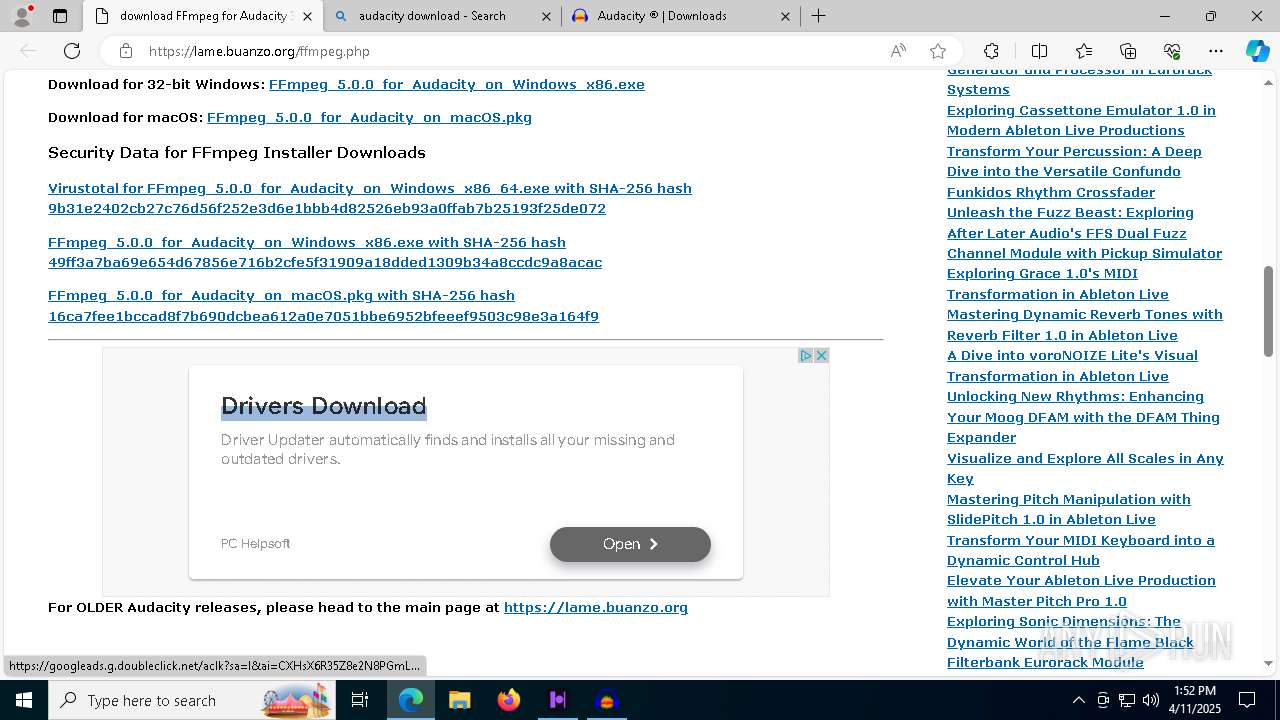Click the page vertical scrollbar thumb
The width and height of the screenshot is (1280, 720).
pos(1268,311)
